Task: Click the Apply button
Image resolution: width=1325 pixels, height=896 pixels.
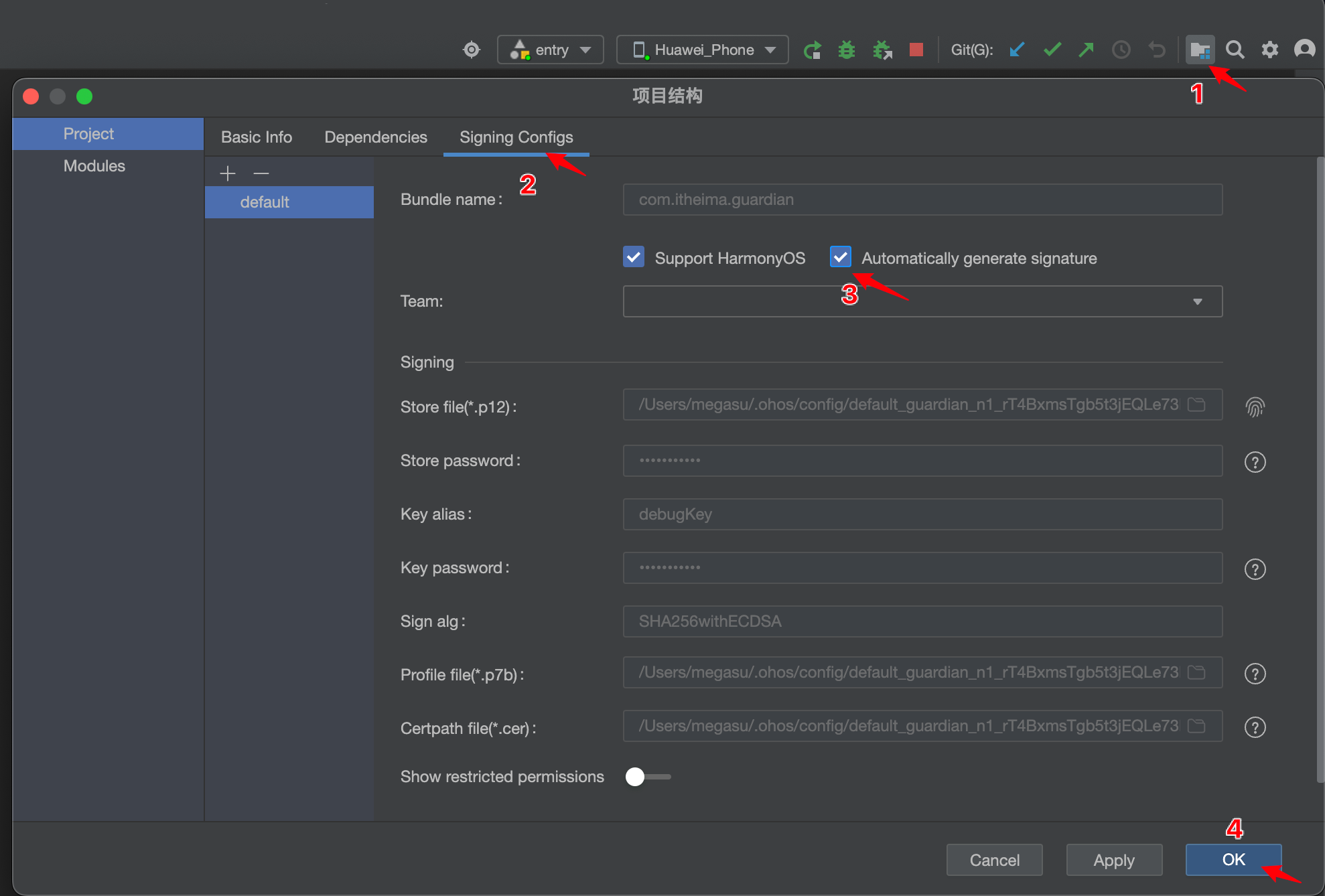Action: [1113, 860]
